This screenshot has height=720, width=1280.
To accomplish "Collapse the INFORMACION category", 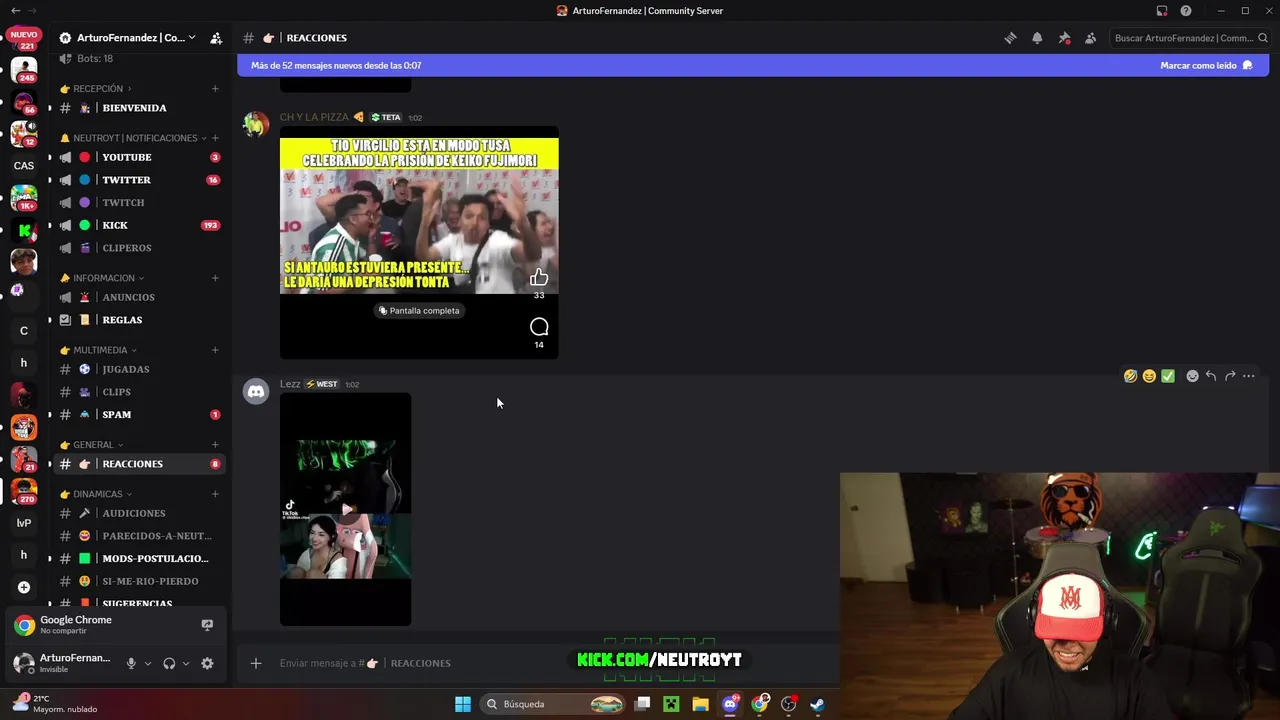I will click(103, 278).
